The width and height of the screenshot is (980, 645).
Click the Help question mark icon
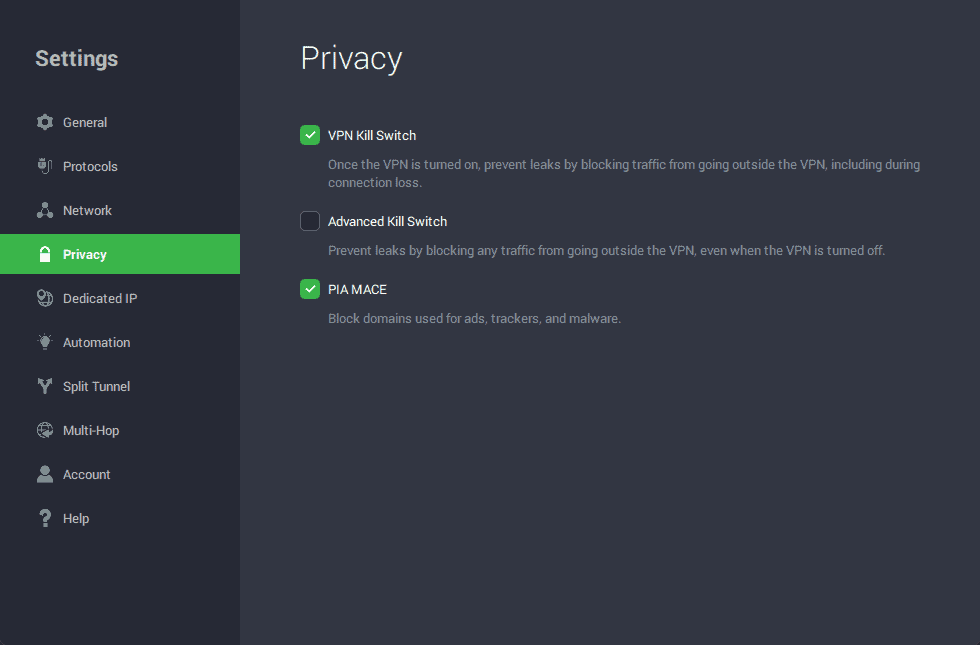pos(44,518)
